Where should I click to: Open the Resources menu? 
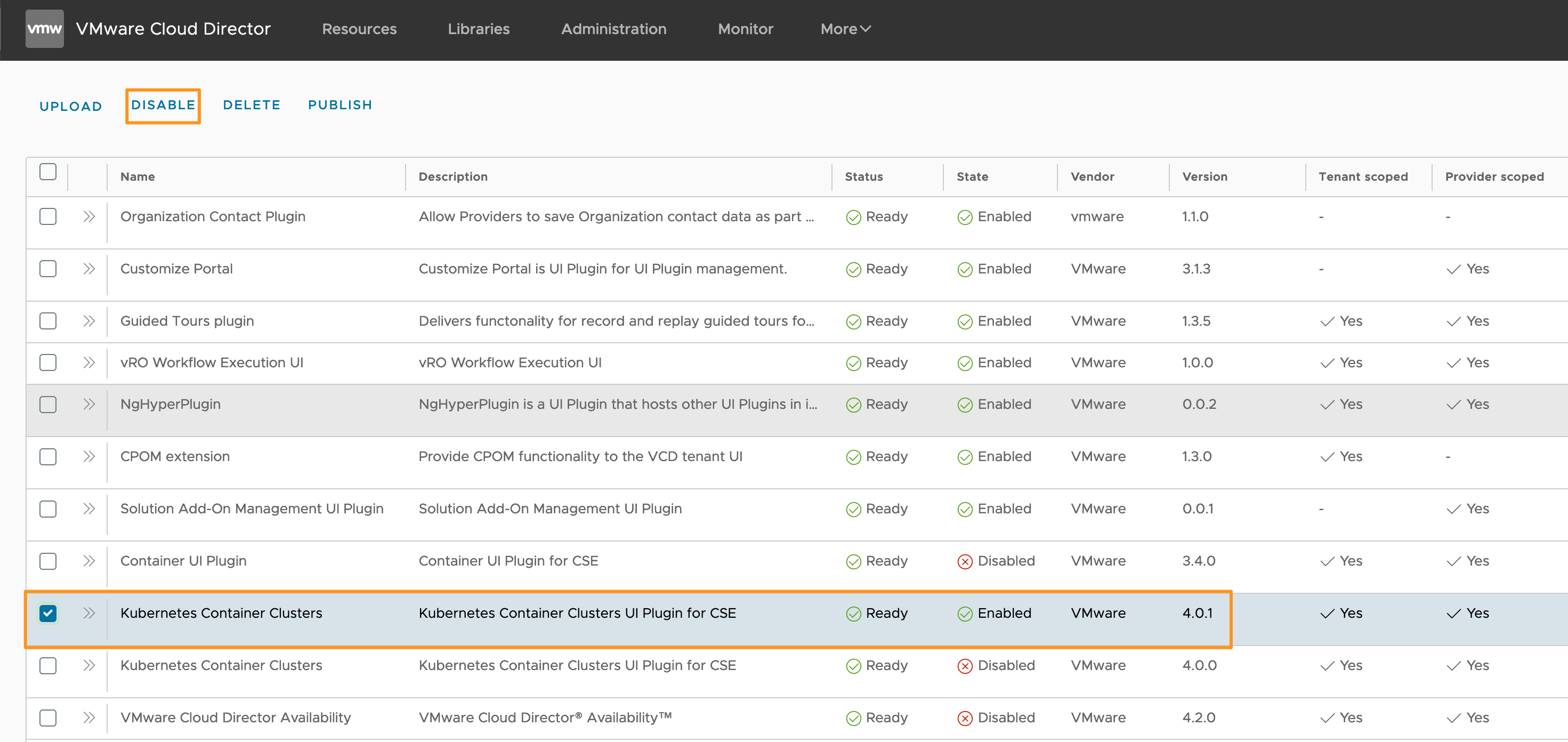tap(359, 29)
